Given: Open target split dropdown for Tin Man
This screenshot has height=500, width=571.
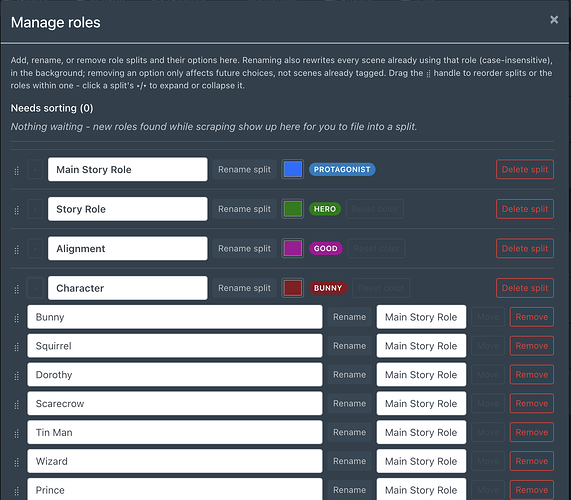Looking at the screenshot, I should point(421,432).
